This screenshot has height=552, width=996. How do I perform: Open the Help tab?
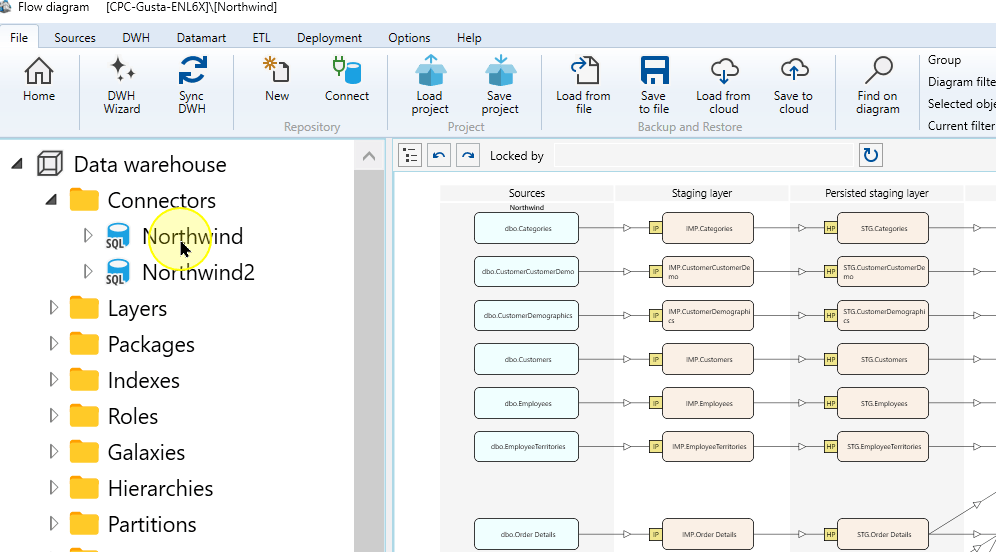point(469,37)
